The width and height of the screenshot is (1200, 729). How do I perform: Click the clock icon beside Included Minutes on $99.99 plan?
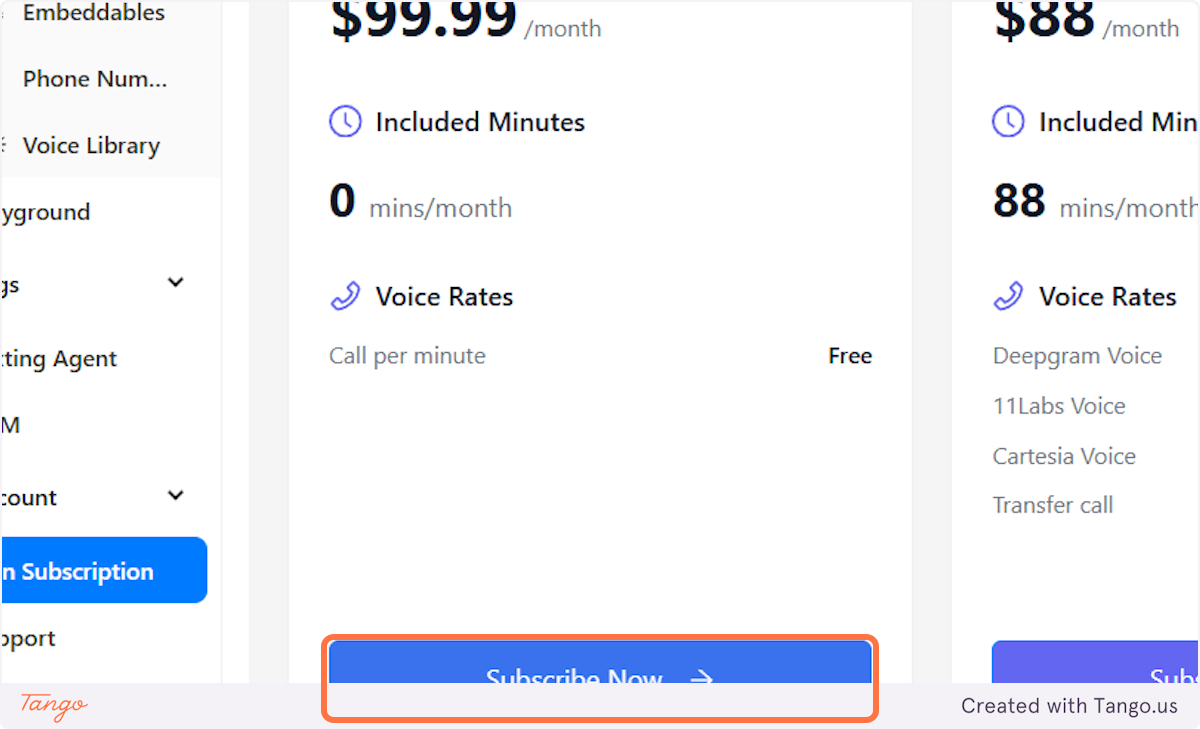pos(344,121)
